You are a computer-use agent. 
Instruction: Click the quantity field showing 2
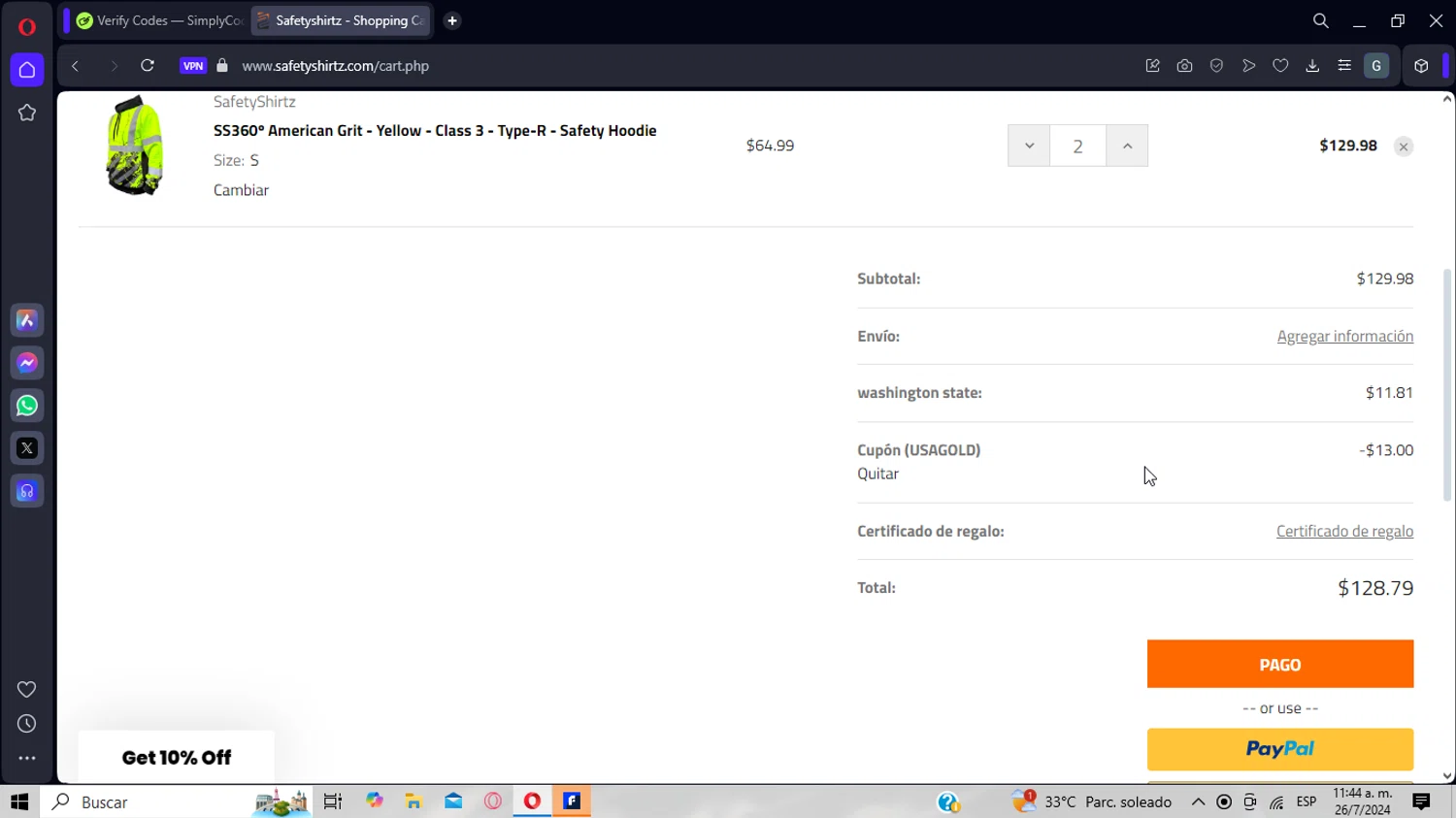pyautogui.click(x=1077, y=146)
